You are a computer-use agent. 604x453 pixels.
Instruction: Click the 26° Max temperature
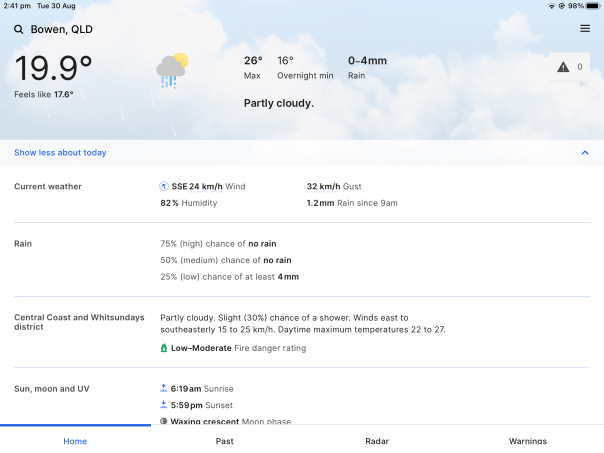click(x=253, y=61)
